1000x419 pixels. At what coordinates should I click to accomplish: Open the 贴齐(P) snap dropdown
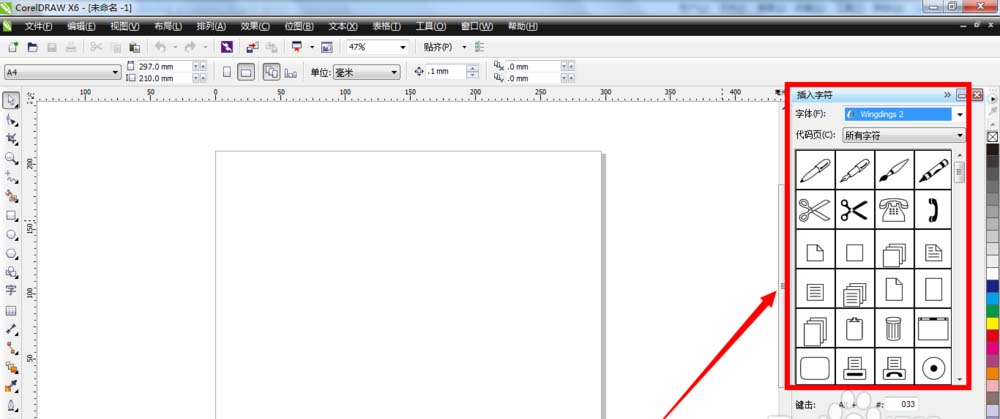464,47
